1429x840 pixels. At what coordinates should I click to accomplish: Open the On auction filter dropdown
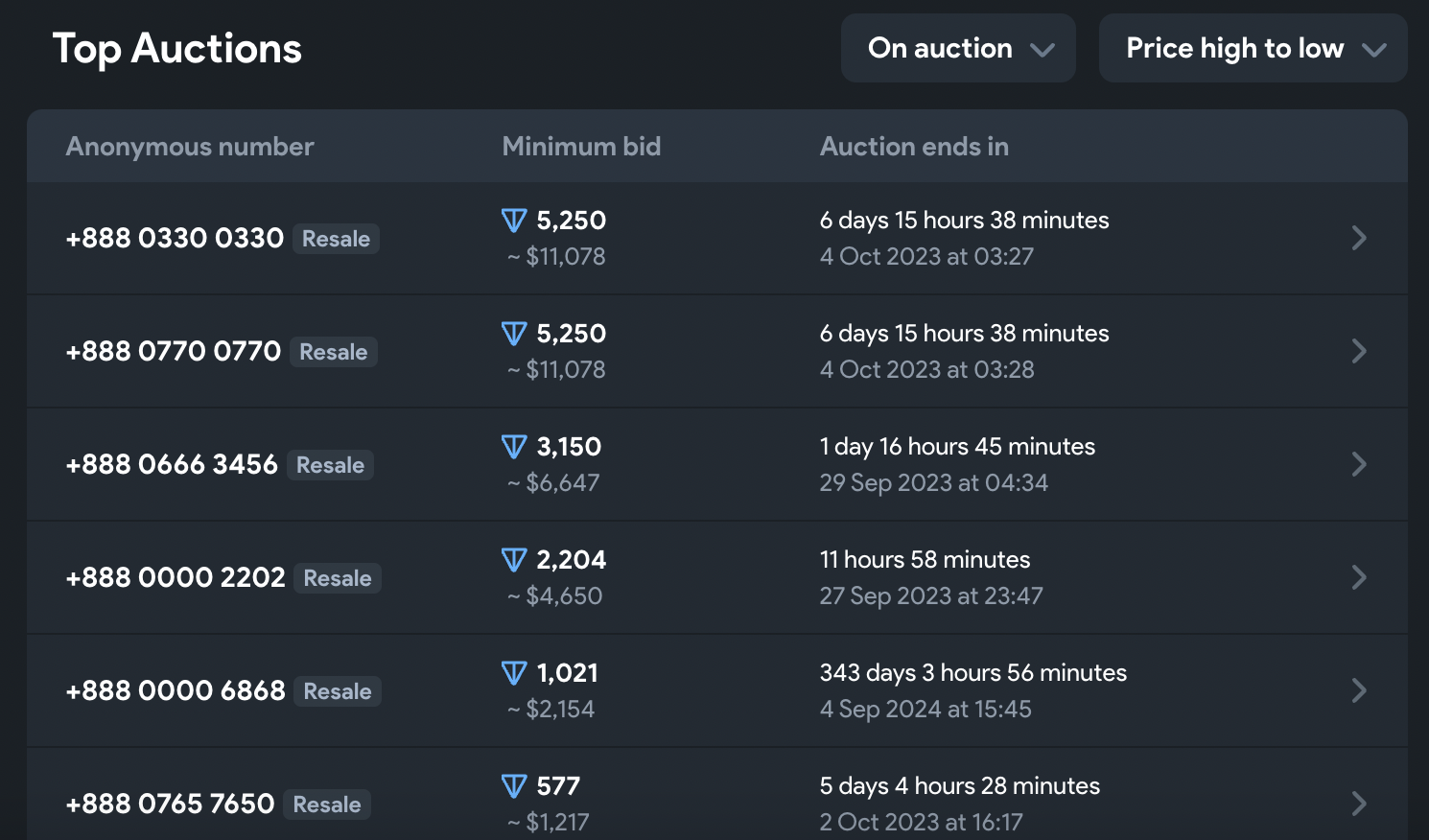click(x=957, y=48)
